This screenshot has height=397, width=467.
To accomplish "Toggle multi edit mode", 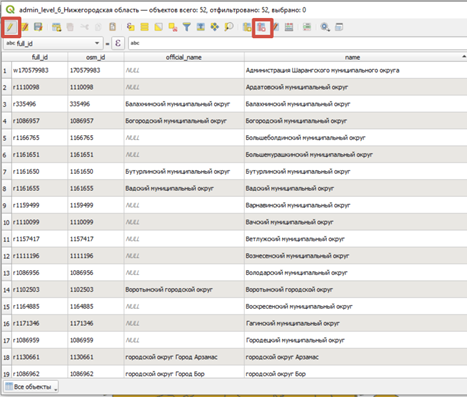I will point(25,27).
